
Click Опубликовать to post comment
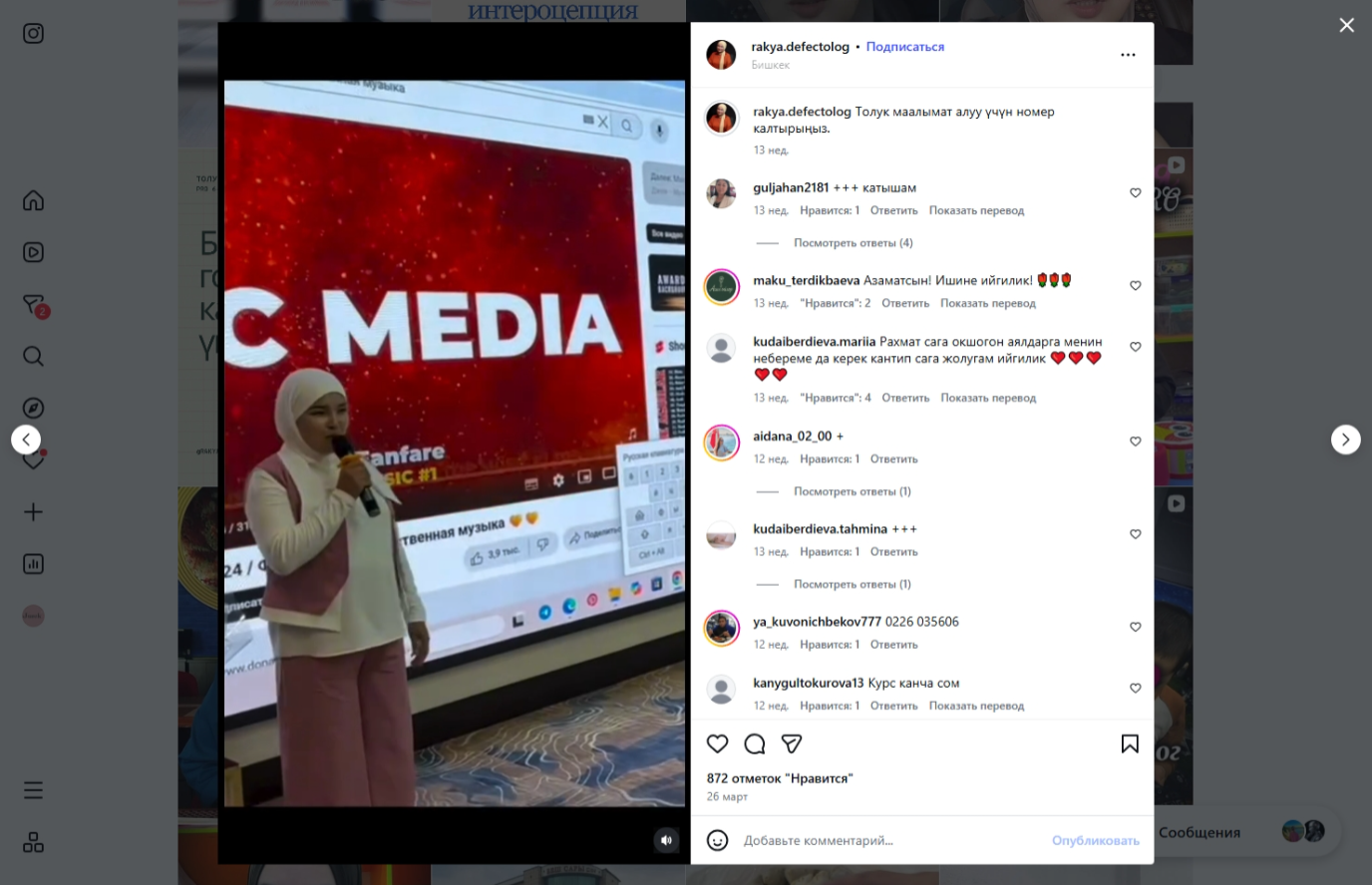click(x=1095, y=840)
